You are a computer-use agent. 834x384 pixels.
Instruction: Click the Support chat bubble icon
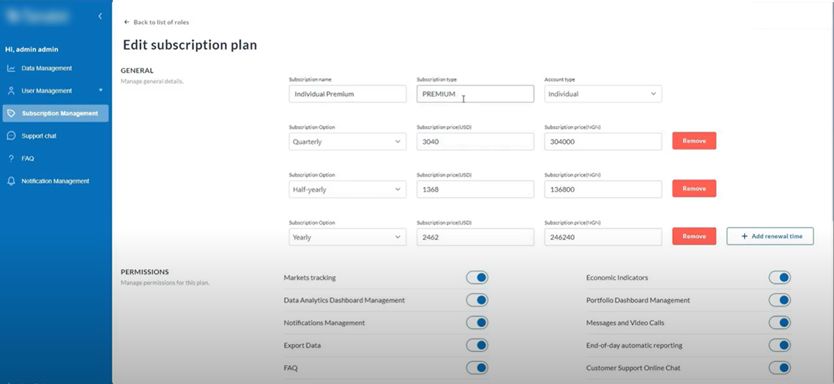pos(11,136)
